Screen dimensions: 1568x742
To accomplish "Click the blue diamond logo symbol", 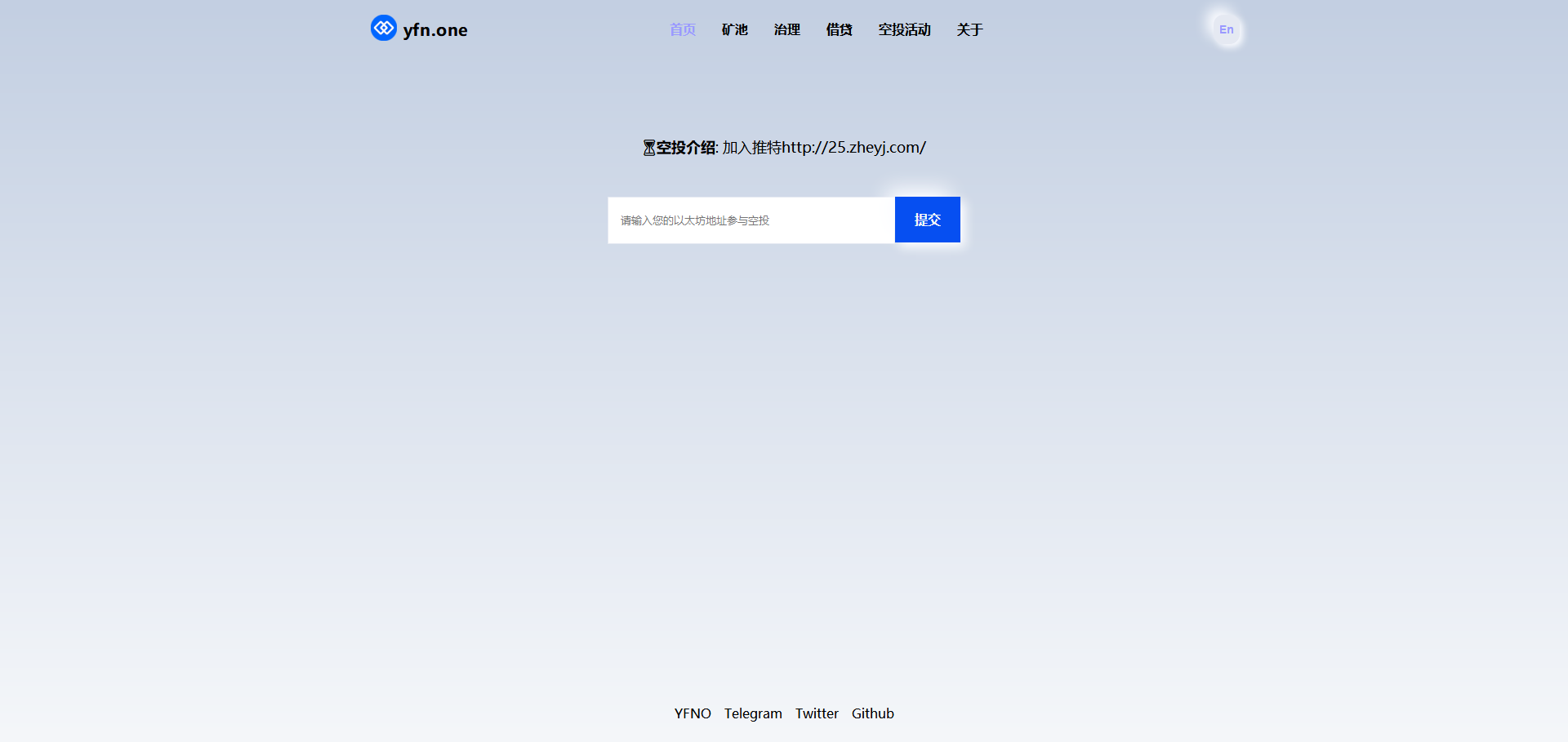I will pos(383,28).
